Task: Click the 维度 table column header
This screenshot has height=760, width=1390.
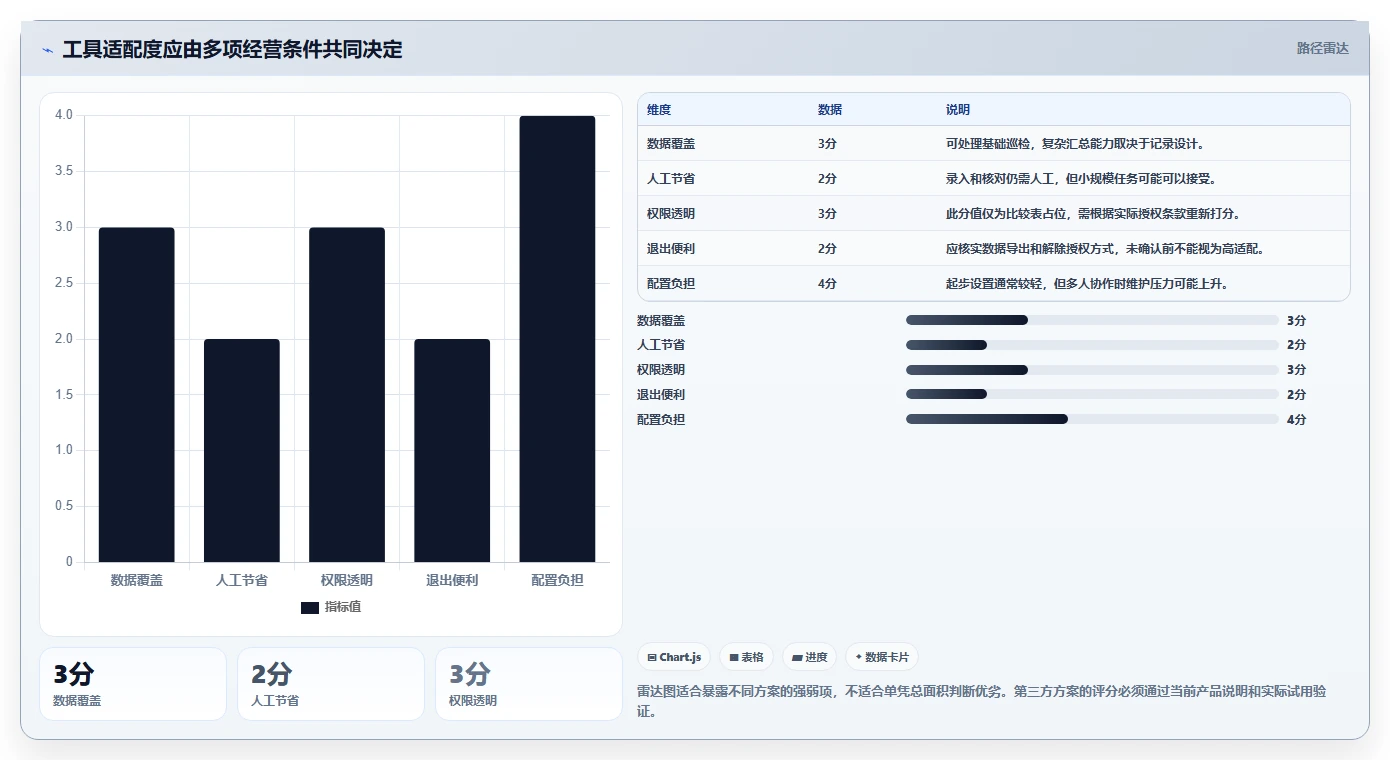Action: [x=659, y=110]
